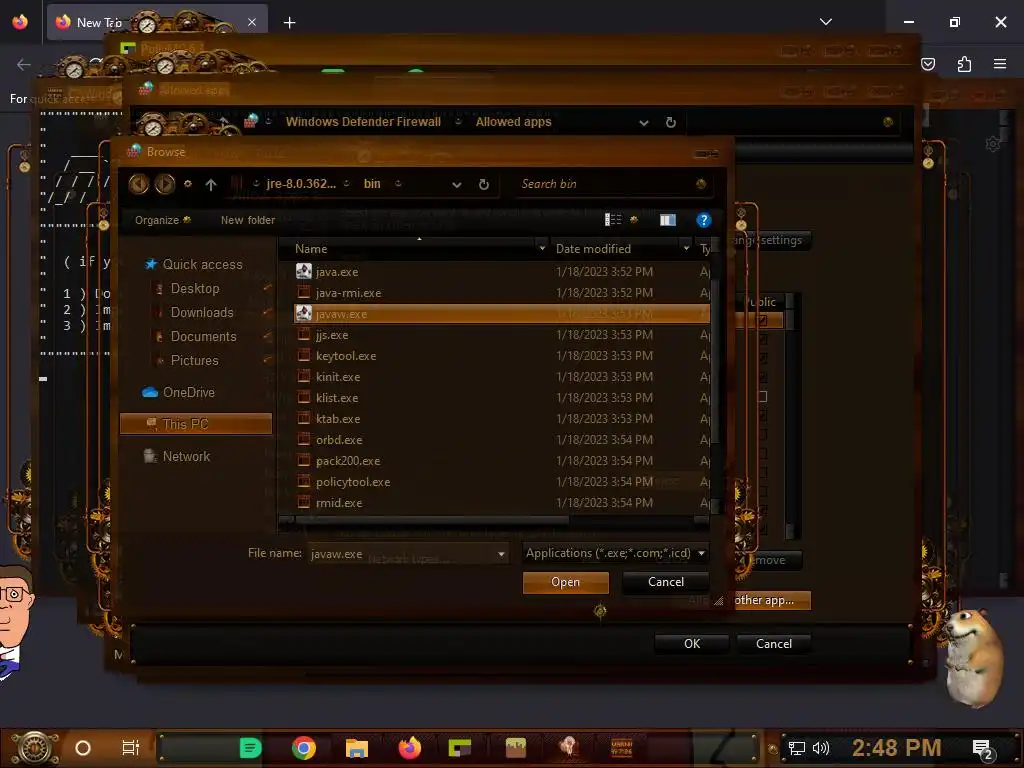Open OneDrive in the navigation pane

click(x=188, y=392)
